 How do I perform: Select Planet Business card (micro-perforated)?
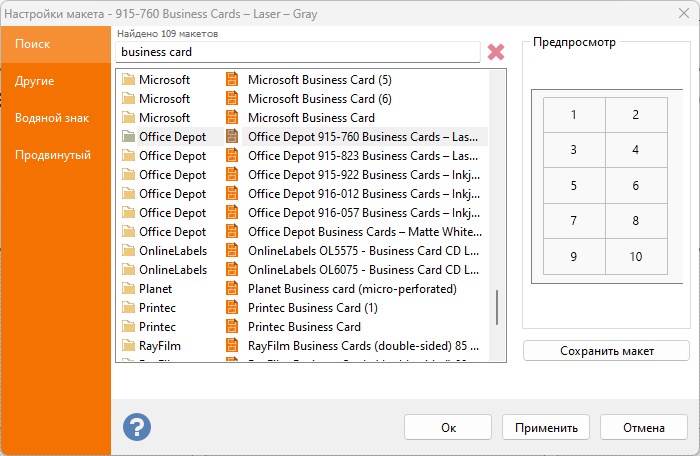352,289
